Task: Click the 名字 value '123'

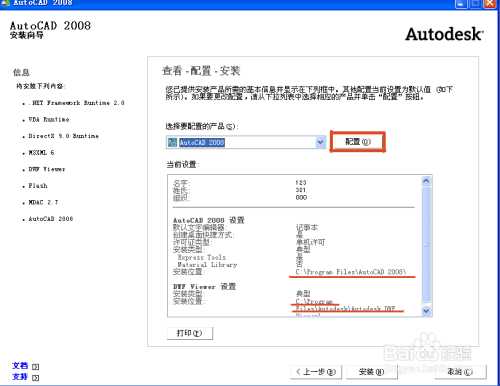Action: 301,183
